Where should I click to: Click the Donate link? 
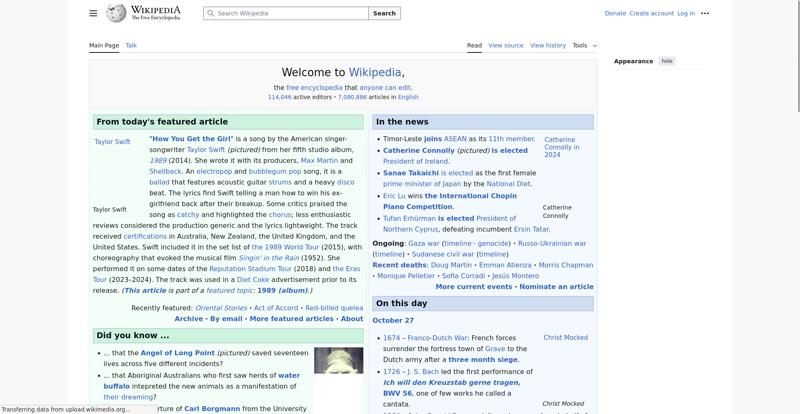pos(615,13)
